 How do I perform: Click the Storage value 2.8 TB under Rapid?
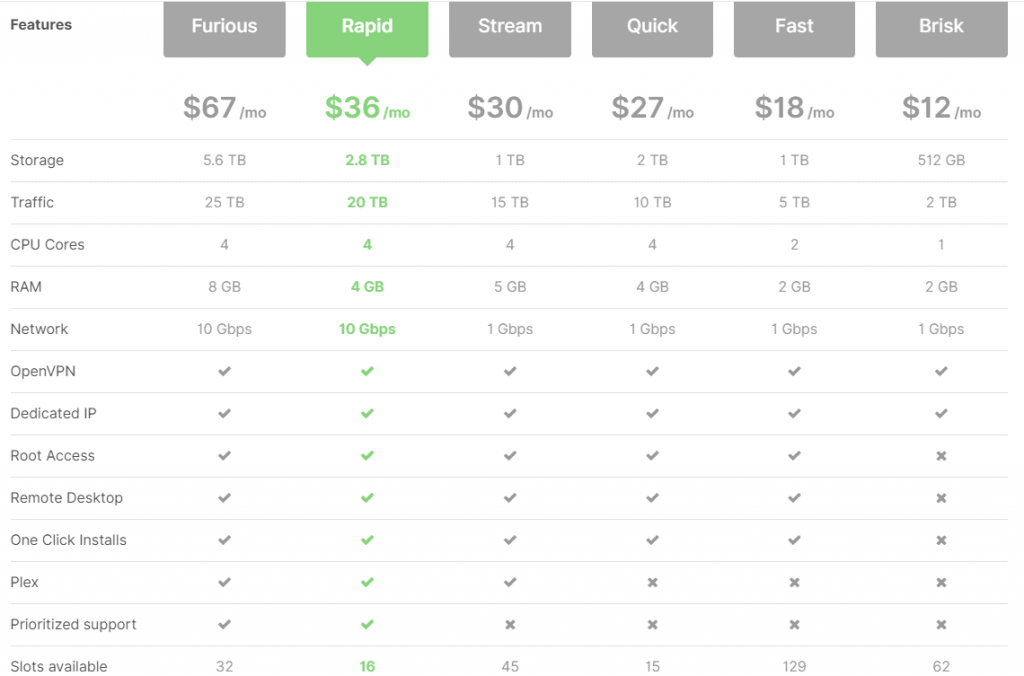[367, 160]
